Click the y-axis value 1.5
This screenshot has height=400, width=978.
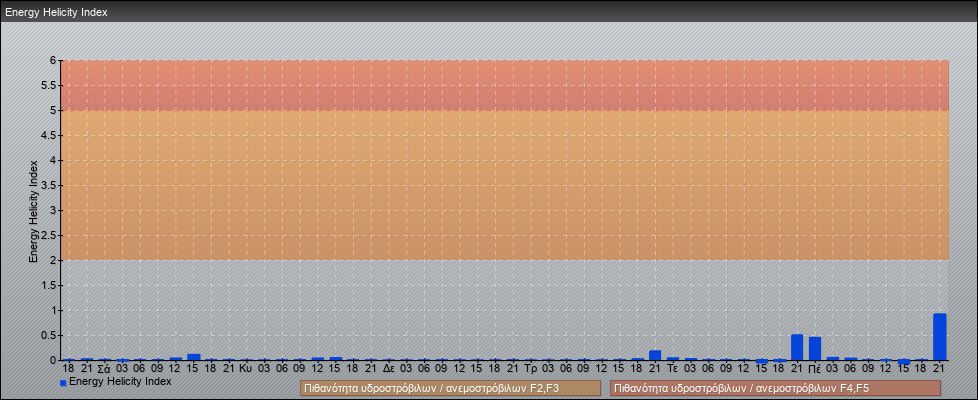pos(49,285)
